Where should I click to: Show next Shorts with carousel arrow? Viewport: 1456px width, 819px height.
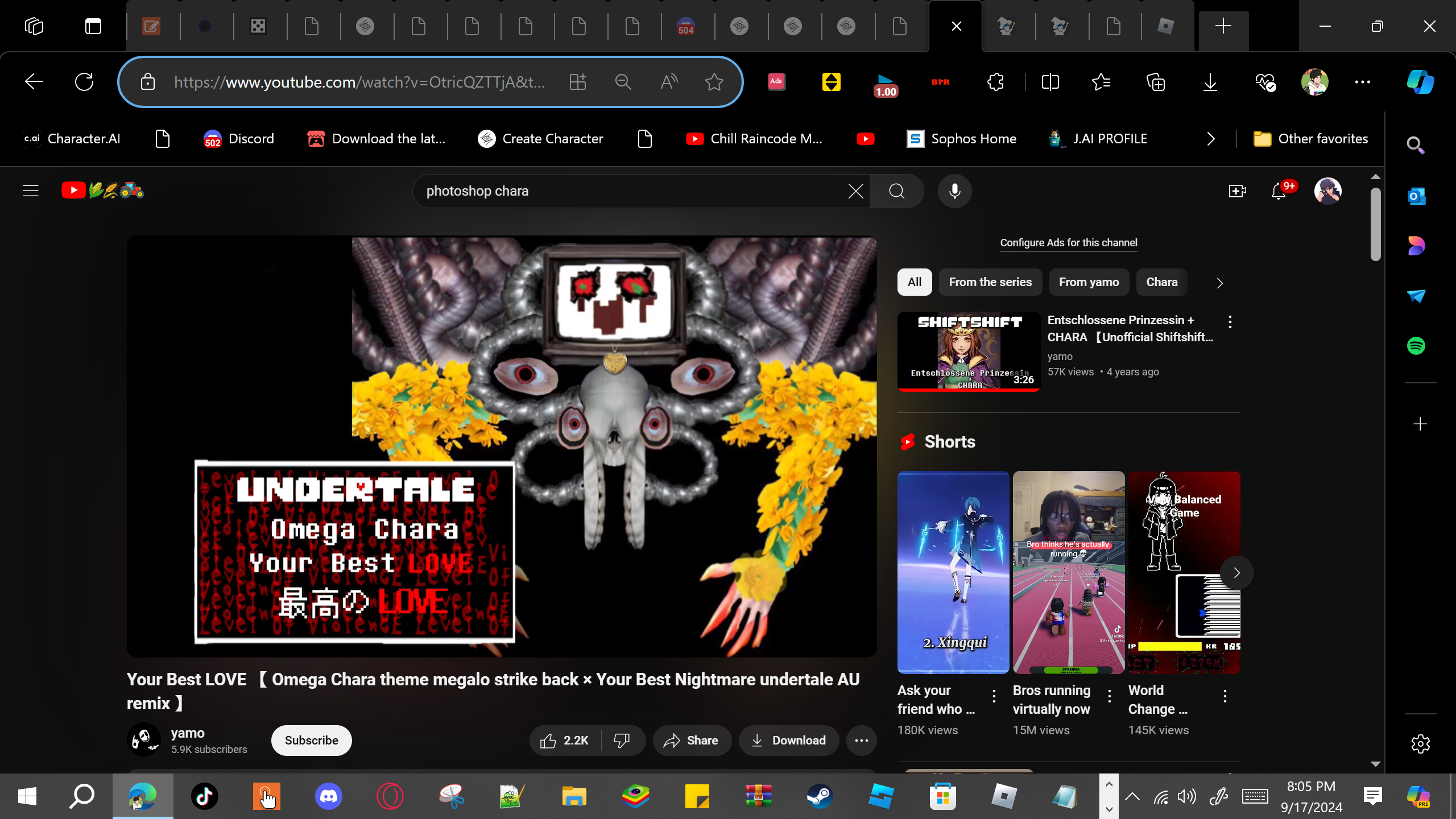coord(1236,573)
